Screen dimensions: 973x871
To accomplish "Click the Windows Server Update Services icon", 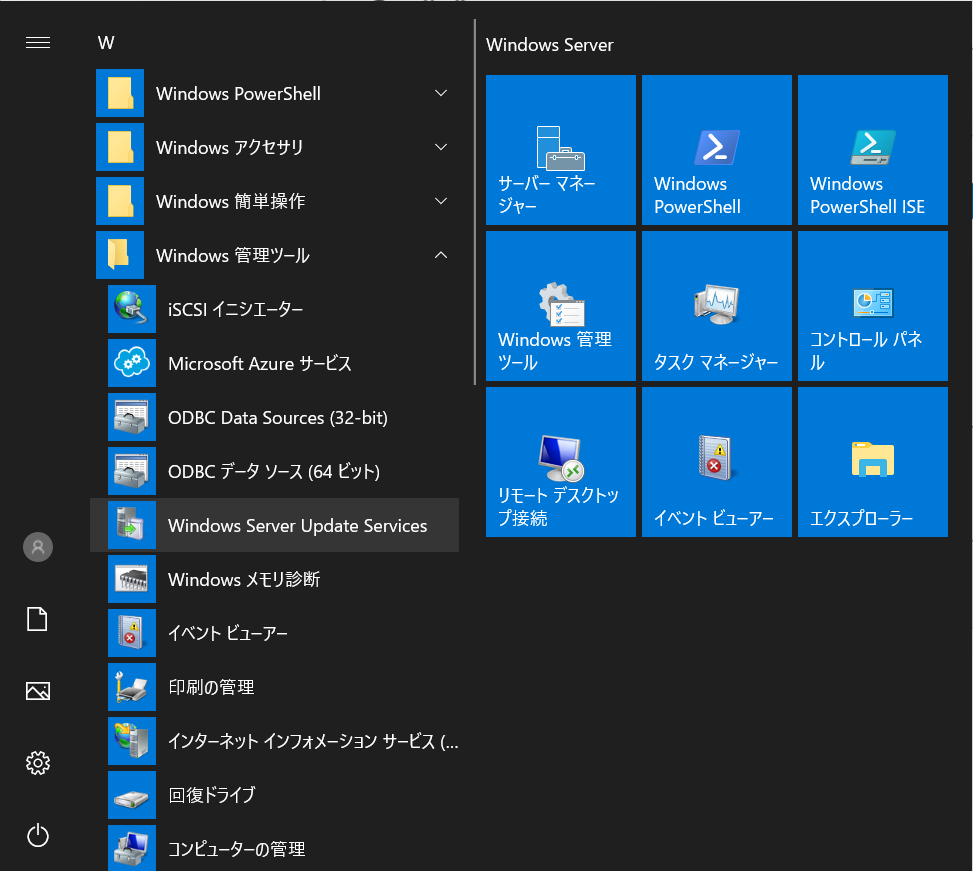I will 132,525.
